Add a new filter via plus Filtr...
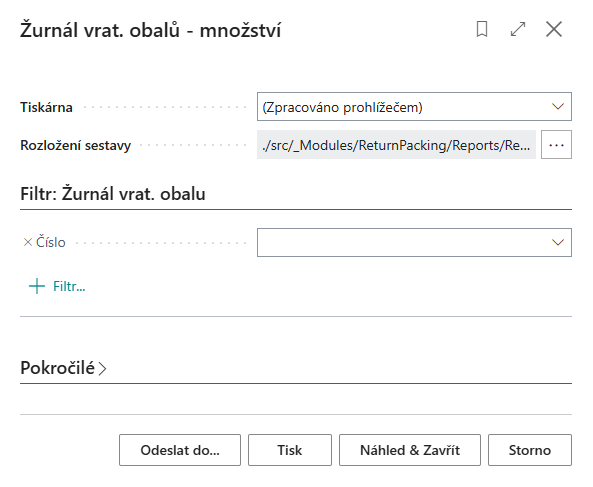This screenshot has height=487, width=593. [57, 286]
